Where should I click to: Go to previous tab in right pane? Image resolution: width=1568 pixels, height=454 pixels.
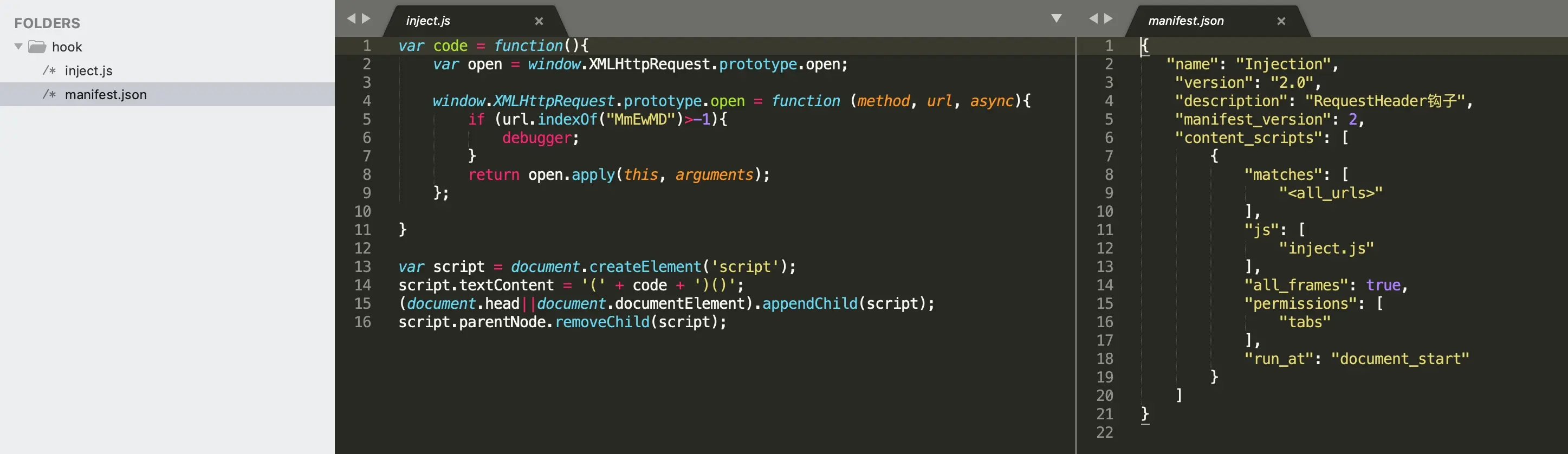tap(1093, 19)
